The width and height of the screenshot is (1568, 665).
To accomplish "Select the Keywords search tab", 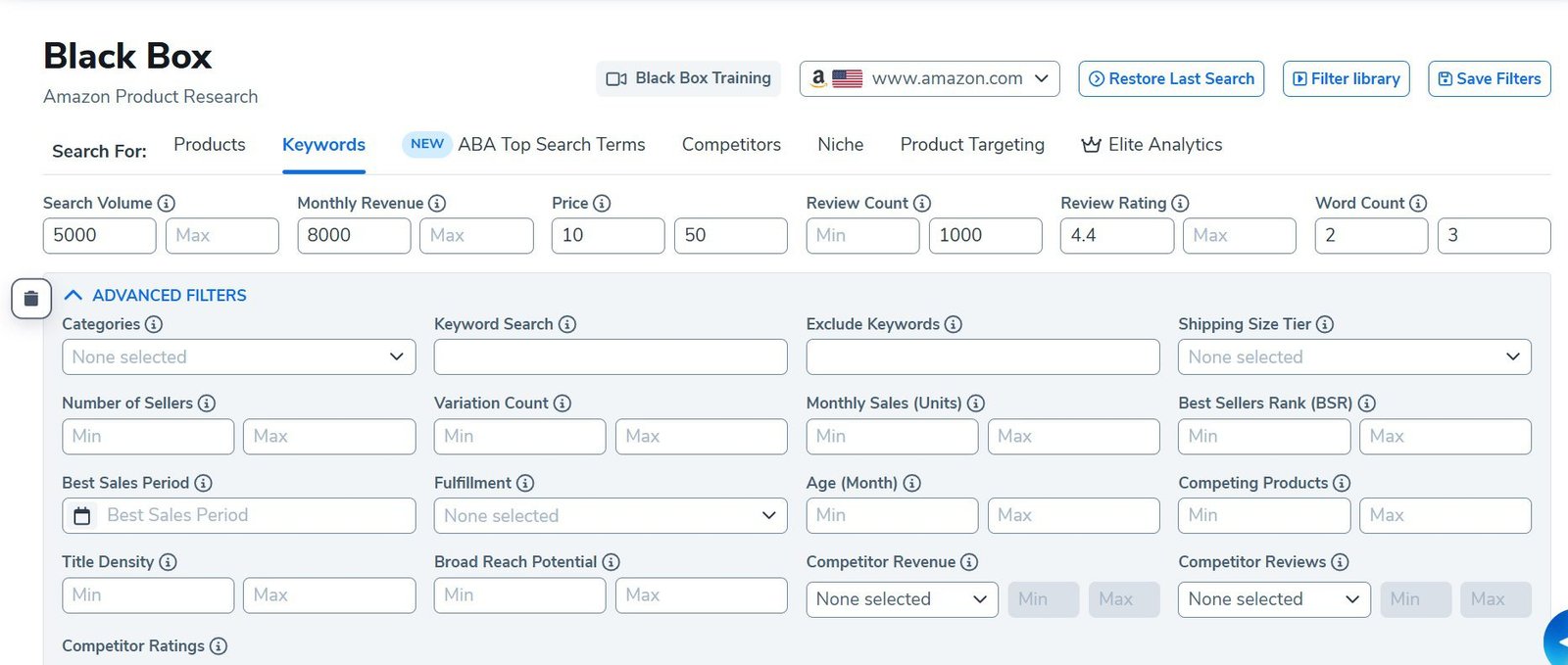I will [x=323, y=145].
